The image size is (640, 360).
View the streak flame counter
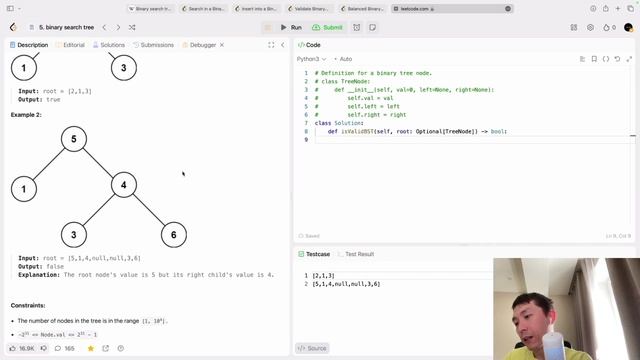point(609,27)
